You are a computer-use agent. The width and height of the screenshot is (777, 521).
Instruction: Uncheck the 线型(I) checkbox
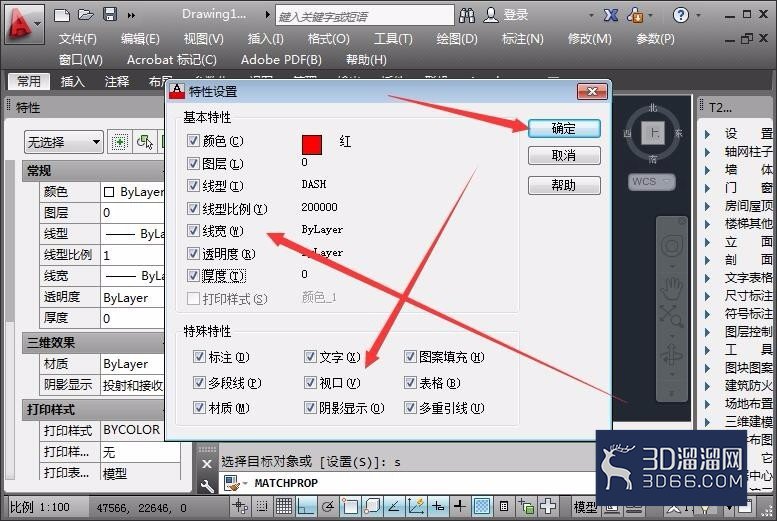point(193,186)
